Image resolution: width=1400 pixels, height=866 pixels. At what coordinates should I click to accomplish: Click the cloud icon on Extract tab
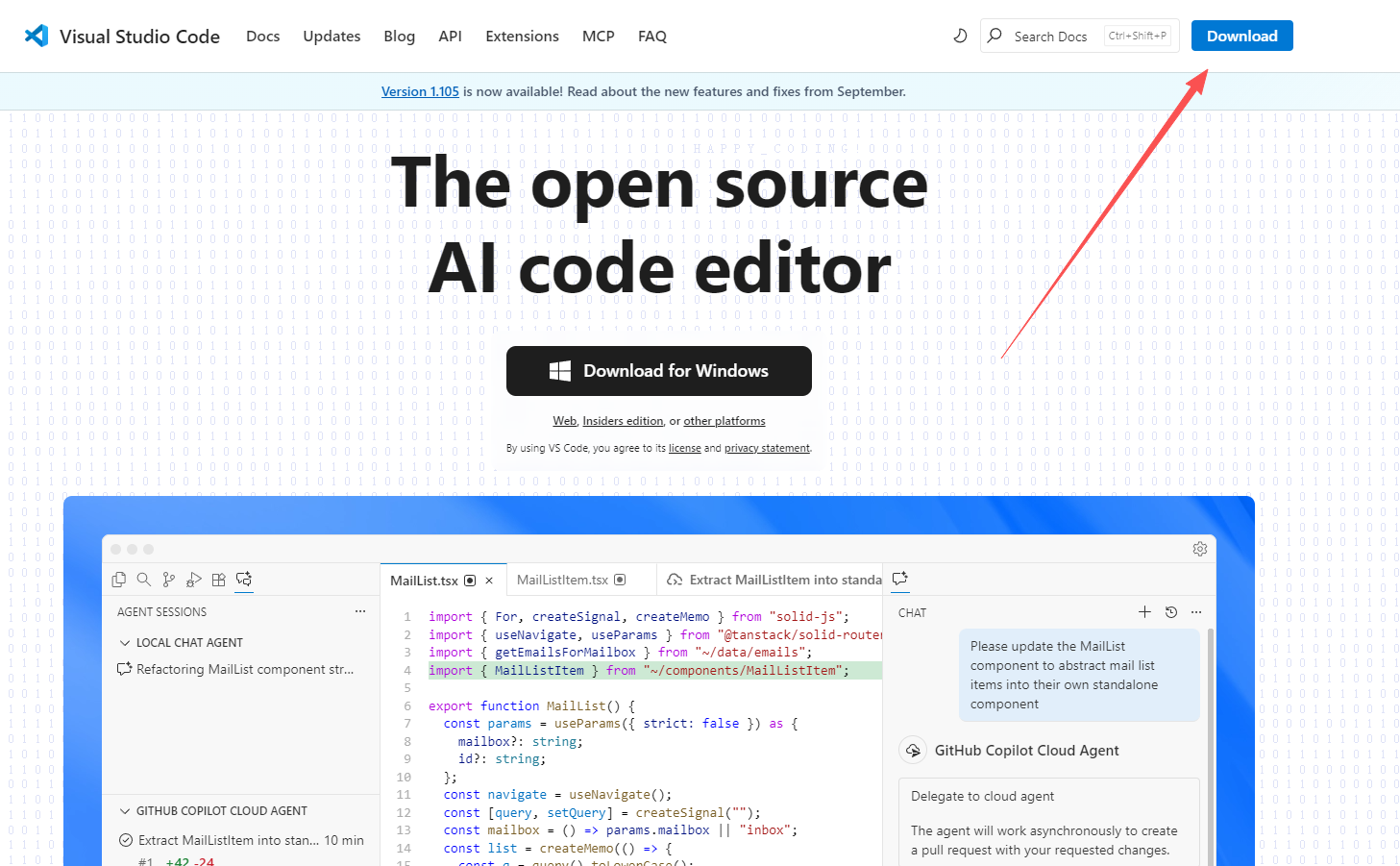675,580
